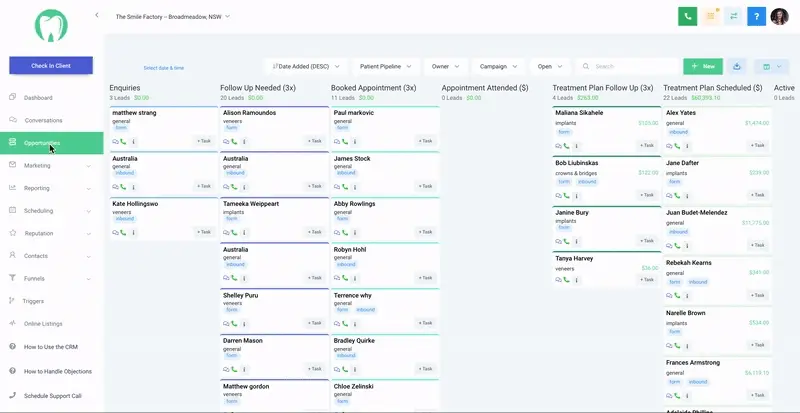Viewport: 800px width, 413px height.
Task: Add a task on Shelley Puru card
Action: click(x=315, y=323)
